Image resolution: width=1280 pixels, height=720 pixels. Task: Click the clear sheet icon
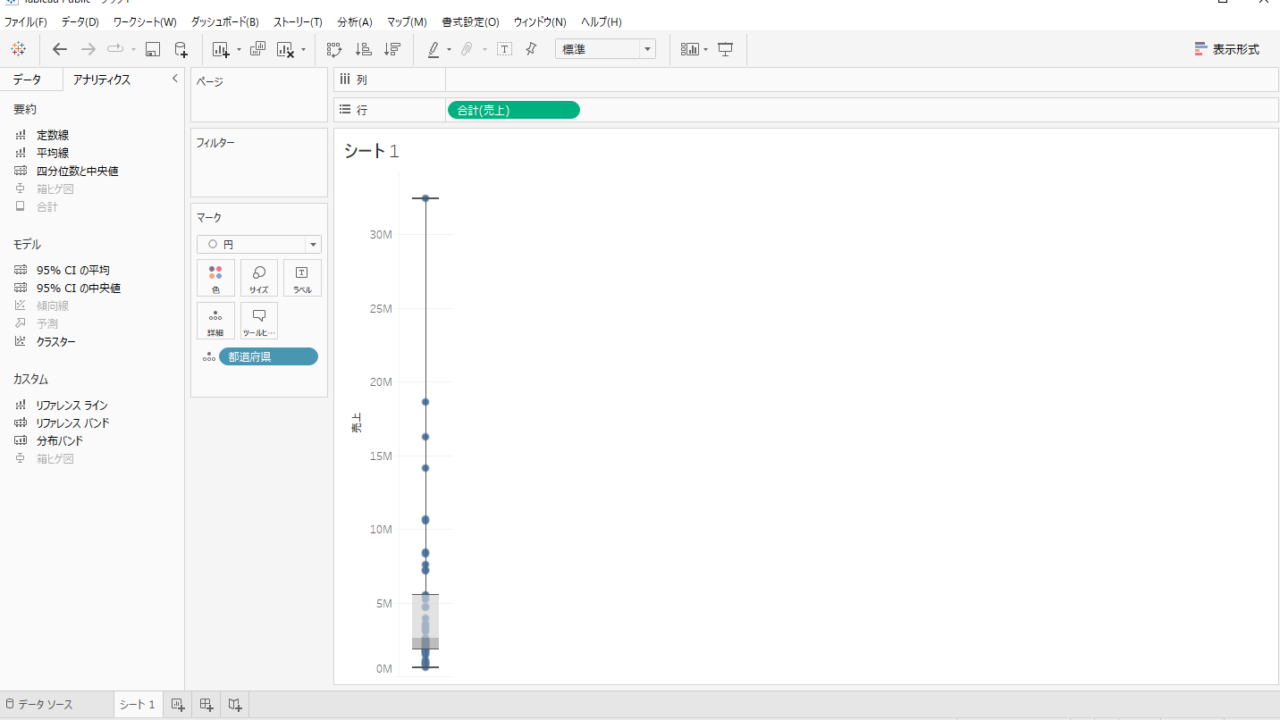click(285, 49)
